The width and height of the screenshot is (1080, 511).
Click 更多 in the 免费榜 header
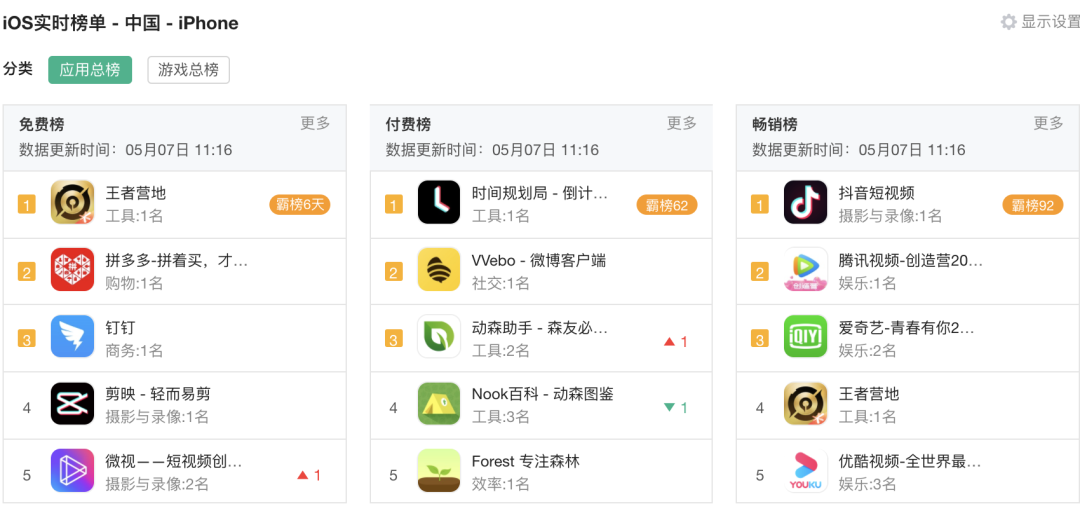[x=315, y=123]
